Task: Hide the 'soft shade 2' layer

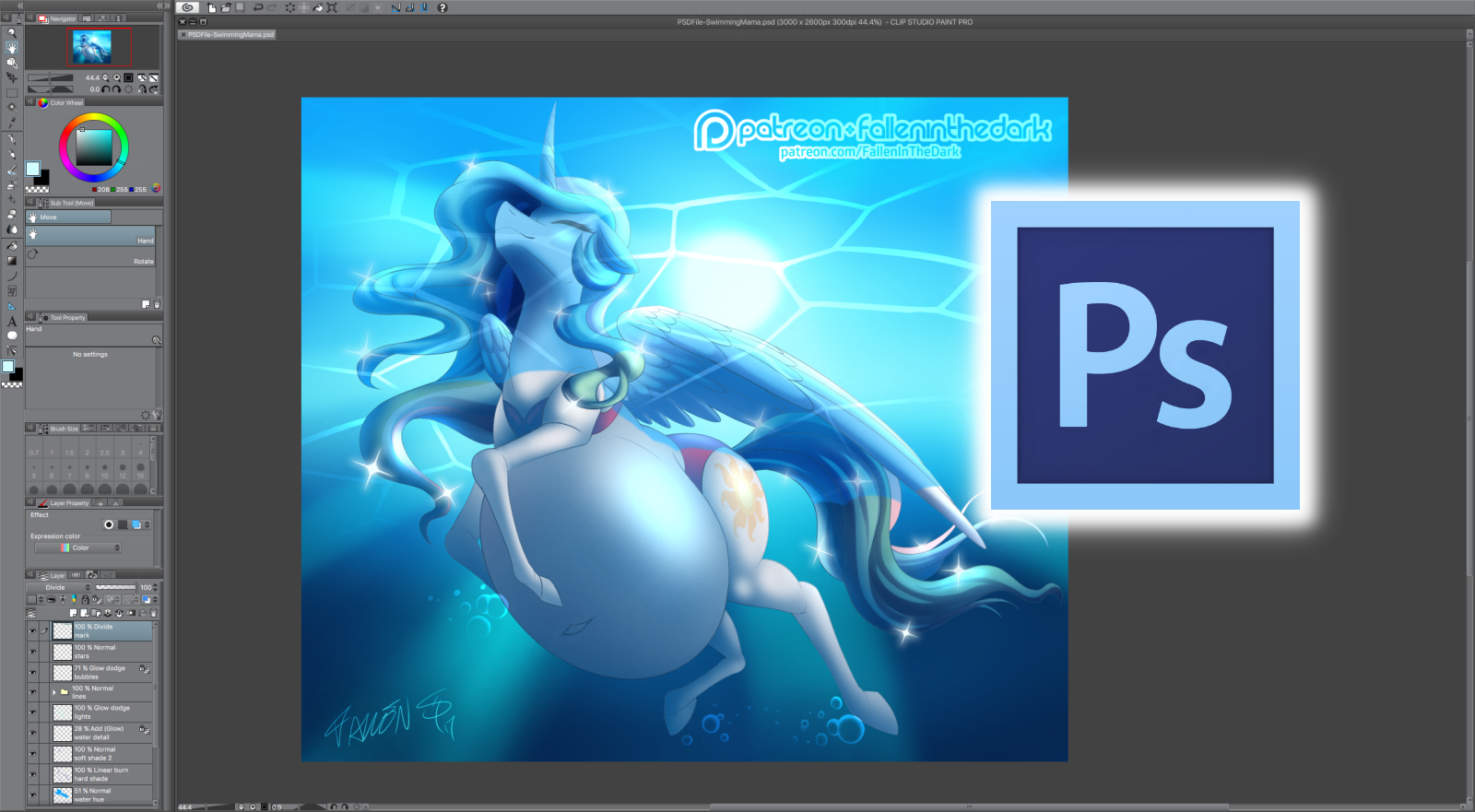Action: point(32,754)
